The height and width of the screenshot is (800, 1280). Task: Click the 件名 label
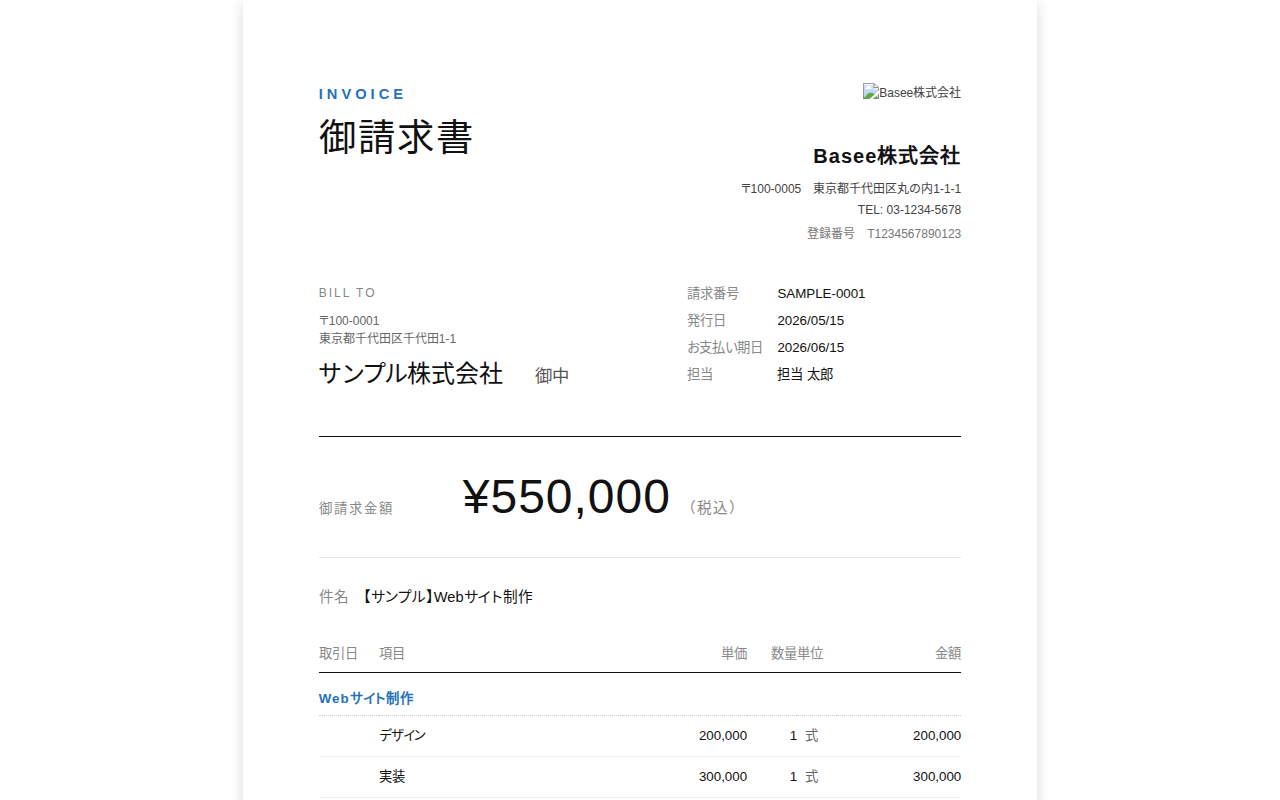point(334,597)
